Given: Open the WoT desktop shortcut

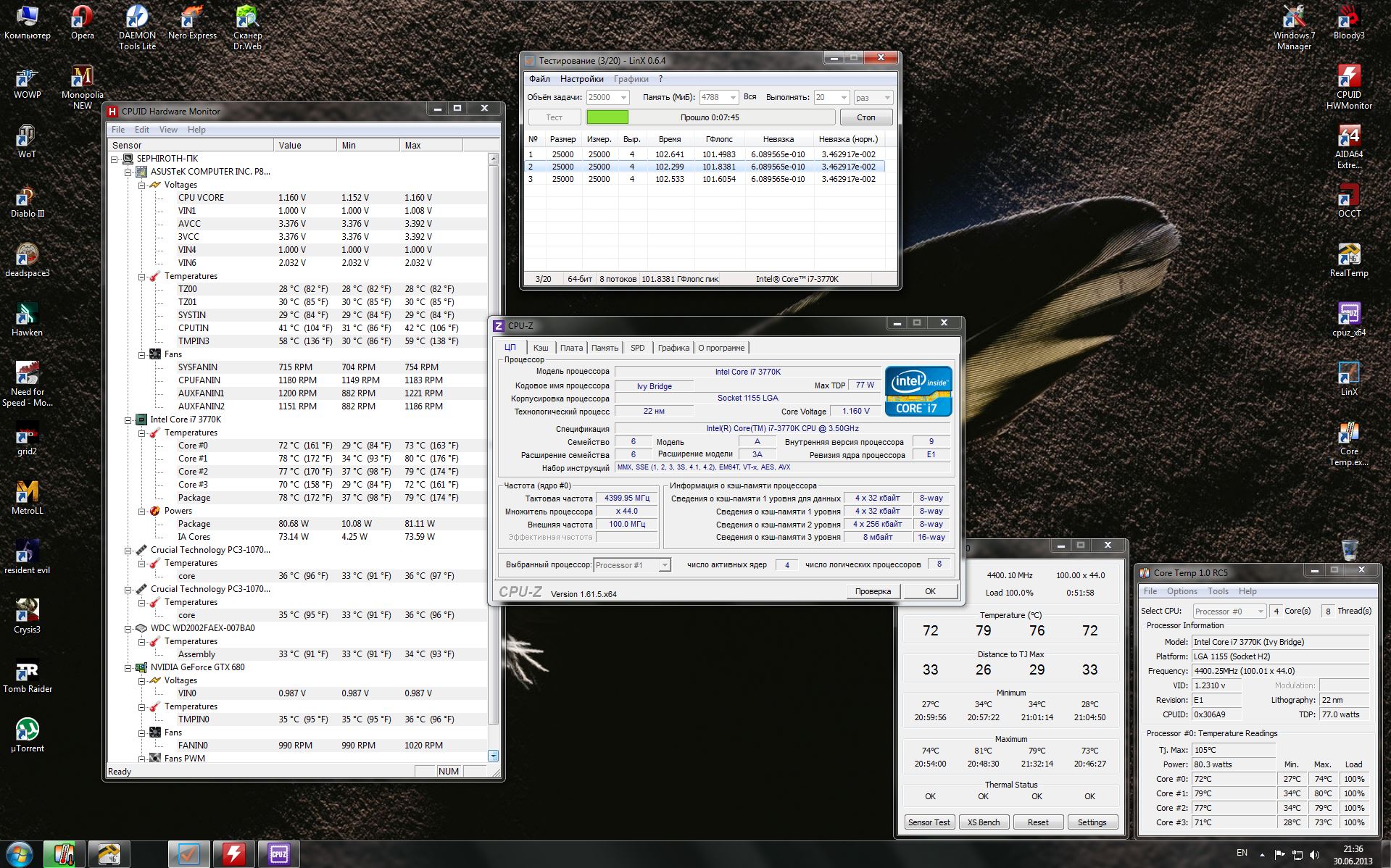Looking at the screenshot, I should (x=27, y=141).
